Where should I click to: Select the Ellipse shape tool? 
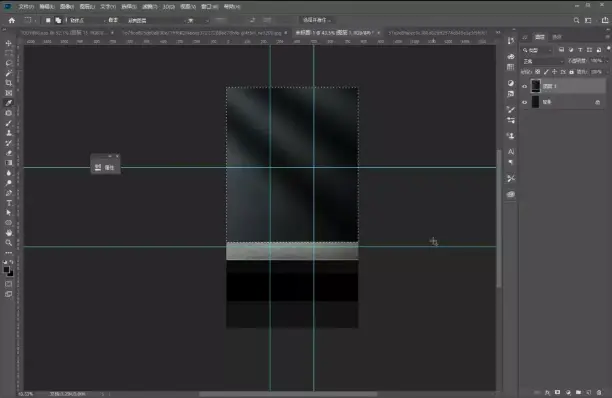[x=9, y=223]
